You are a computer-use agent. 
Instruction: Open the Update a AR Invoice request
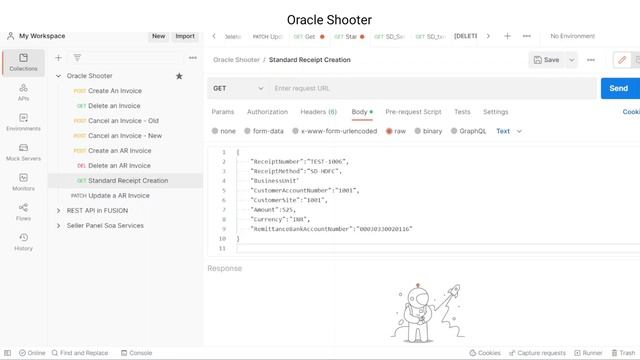tap(119, 196)
